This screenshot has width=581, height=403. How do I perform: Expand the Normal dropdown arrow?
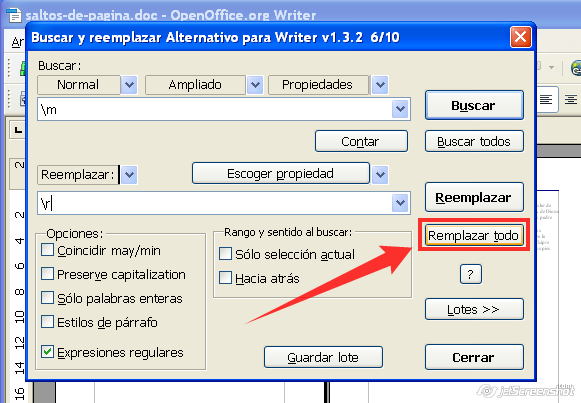click(129, 85)
